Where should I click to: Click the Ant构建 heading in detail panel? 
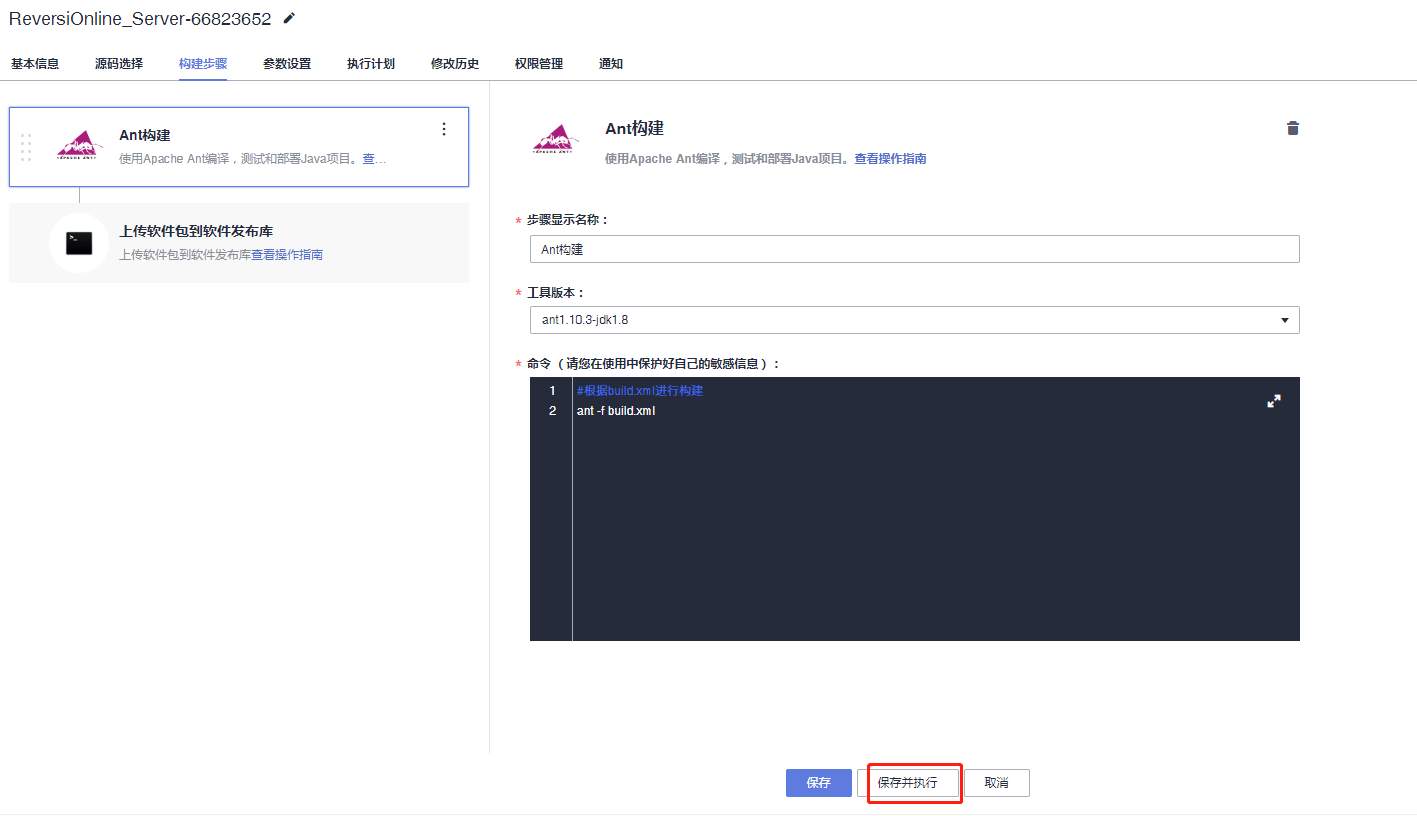[635, 129]
